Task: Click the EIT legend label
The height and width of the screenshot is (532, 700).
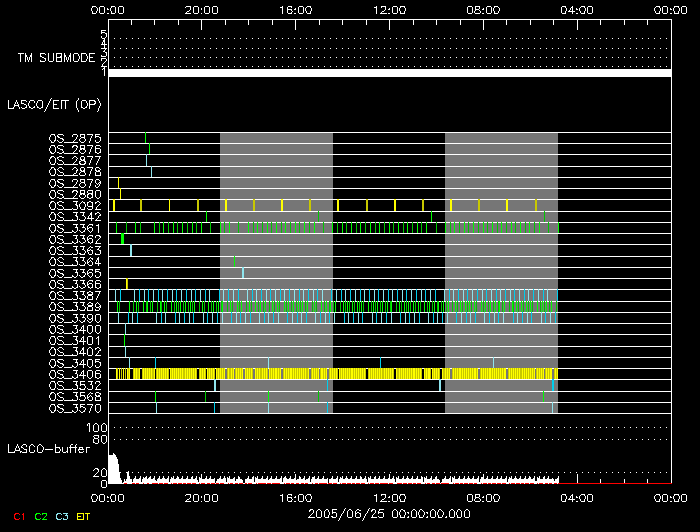Action: [x=84, y=515]
